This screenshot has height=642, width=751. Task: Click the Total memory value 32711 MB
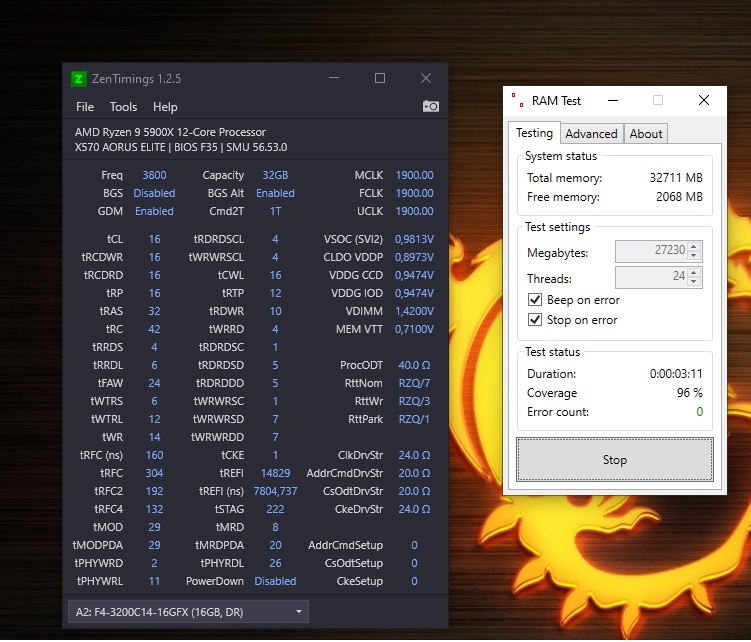[x=676, y=178]
